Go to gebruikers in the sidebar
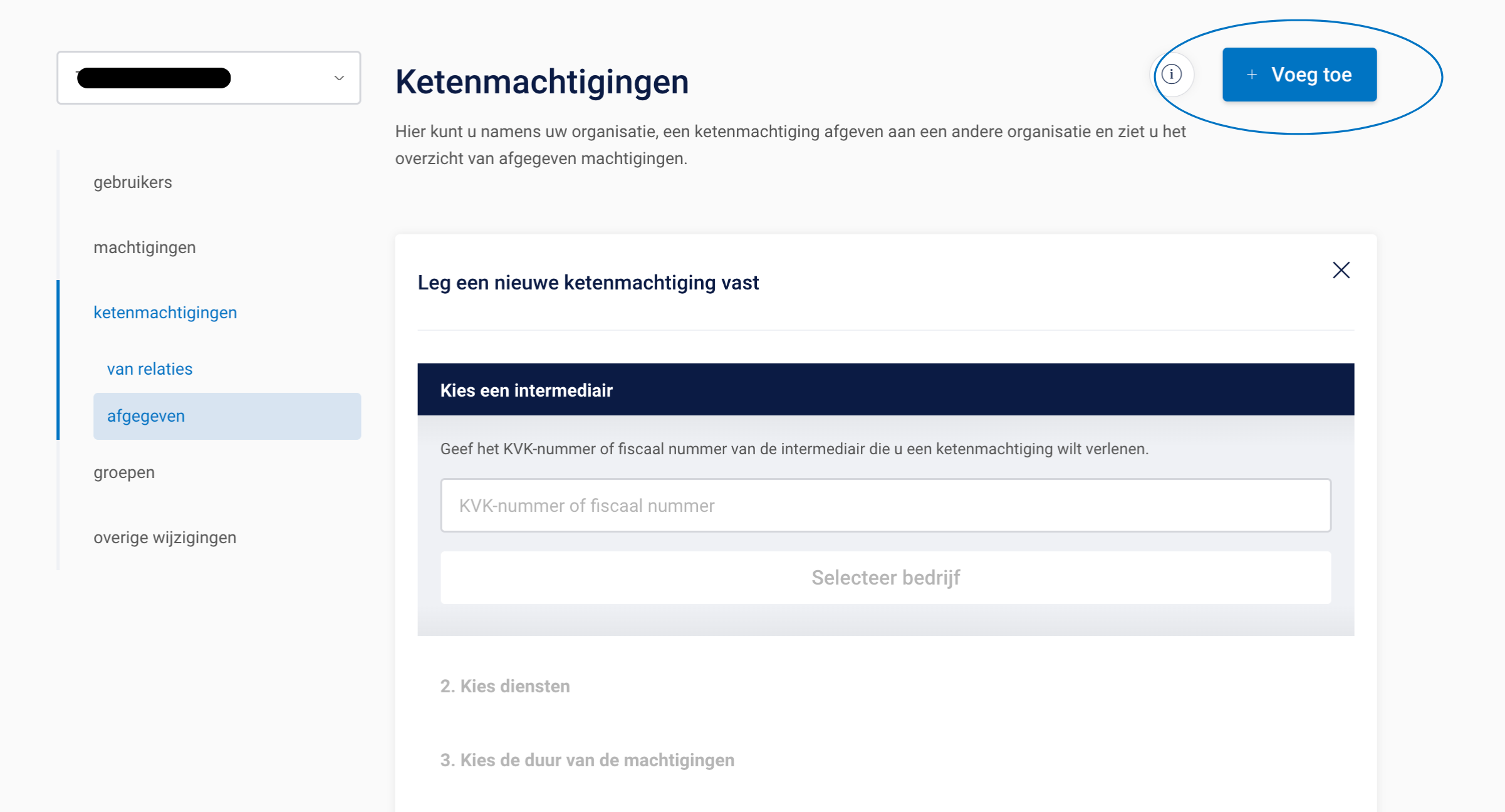Image resolution: width=1505 pixels, height=812 pixels. tap(133, 182)
